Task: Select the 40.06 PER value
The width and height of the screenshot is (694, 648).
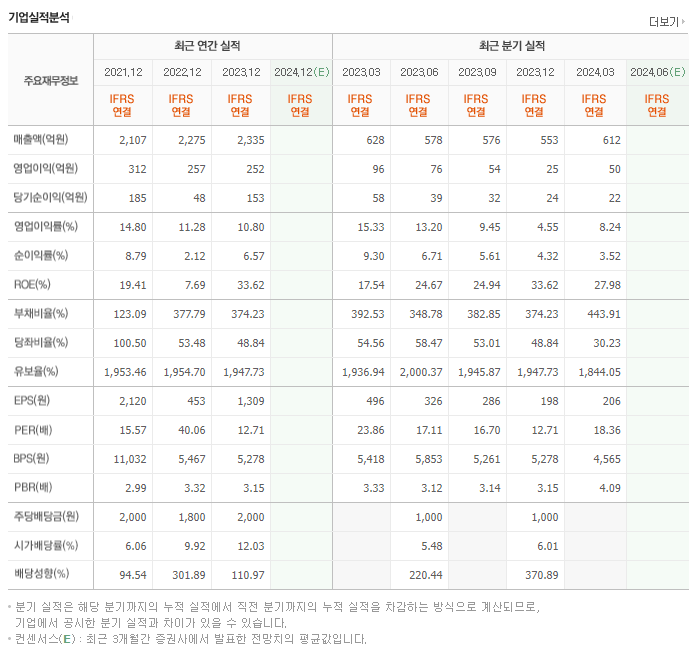Action: (x=192, y=430)
